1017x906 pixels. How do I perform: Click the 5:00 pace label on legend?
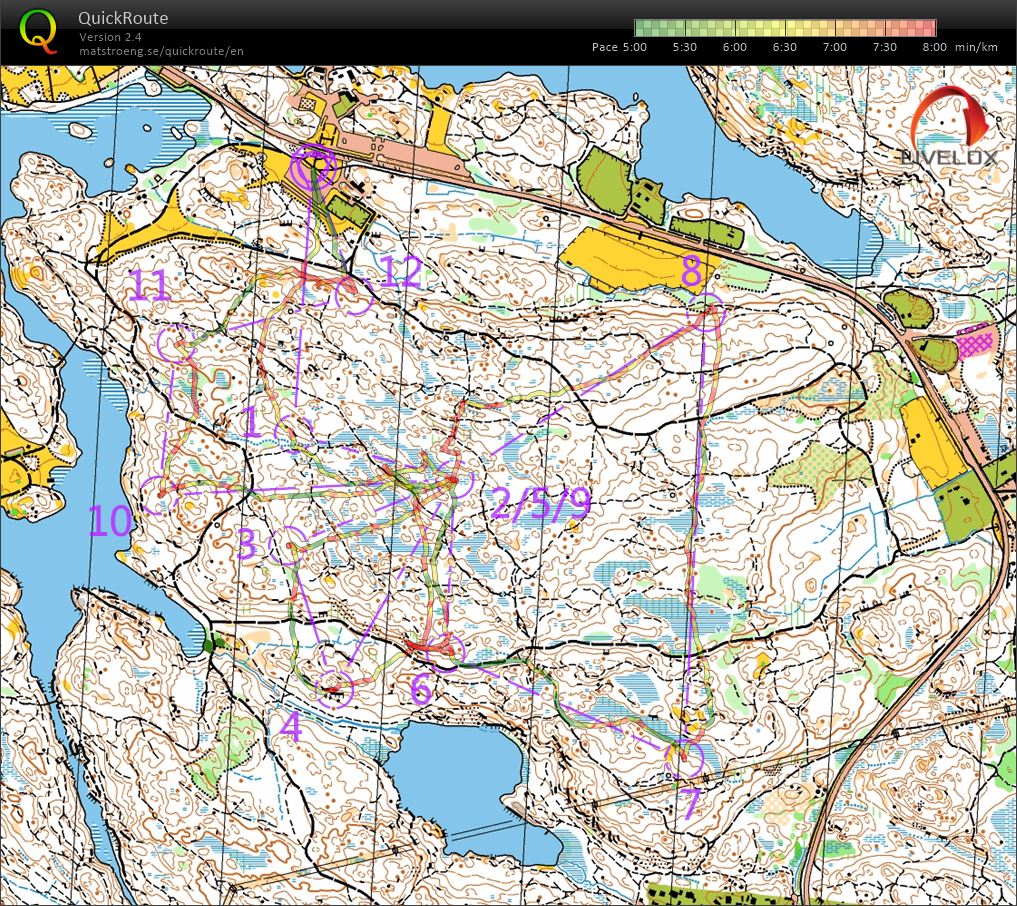pyautogui.click(x=634, y=47)
